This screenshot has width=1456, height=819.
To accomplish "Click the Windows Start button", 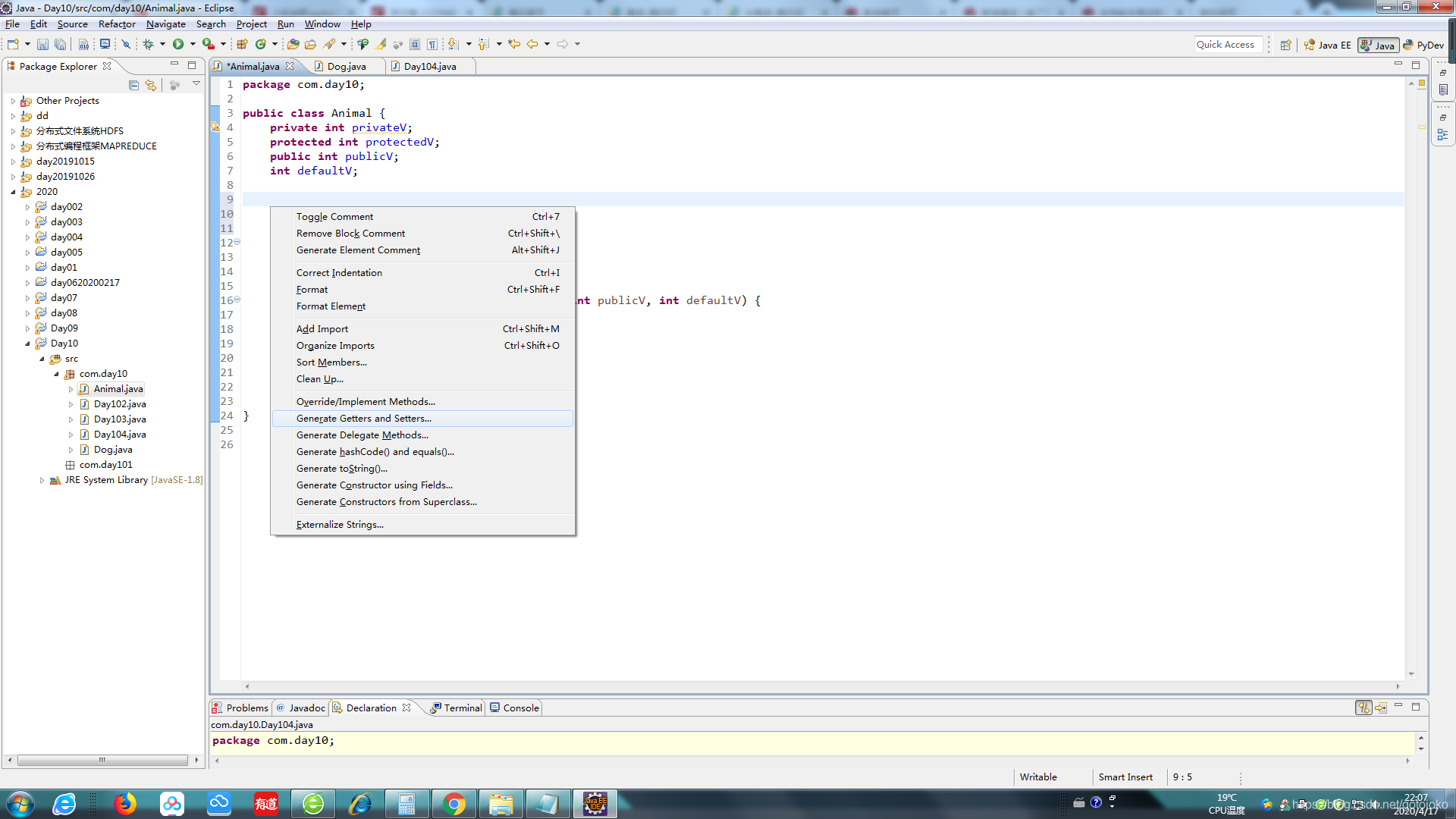I will (19, 804).
